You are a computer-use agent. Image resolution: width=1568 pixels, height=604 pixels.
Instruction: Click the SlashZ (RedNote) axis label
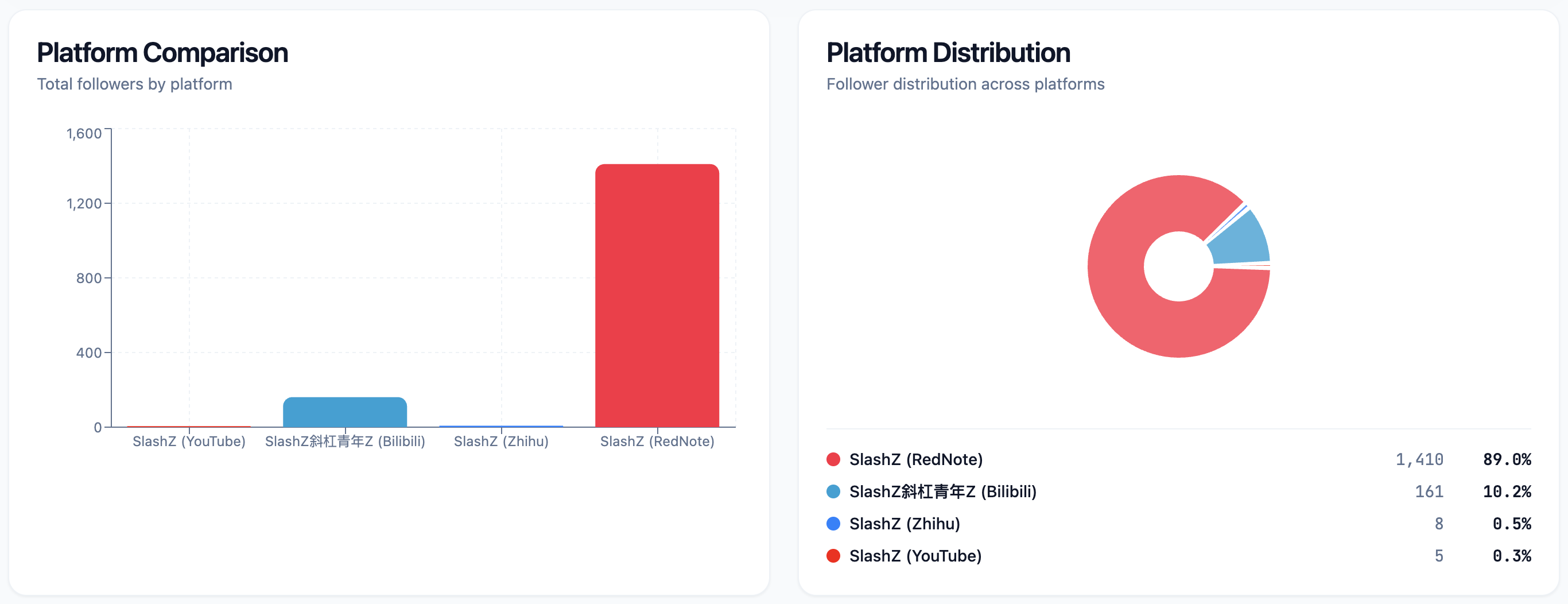coord(657,442)
